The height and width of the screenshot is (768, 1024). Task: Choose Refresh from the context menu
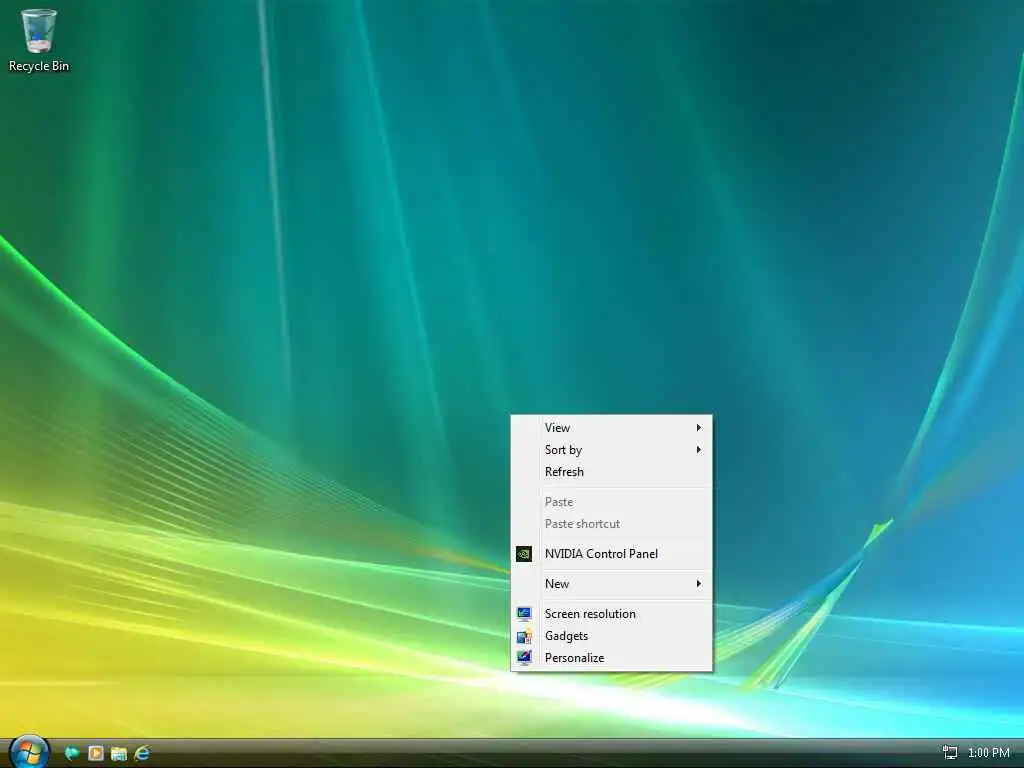coord(611,472)
